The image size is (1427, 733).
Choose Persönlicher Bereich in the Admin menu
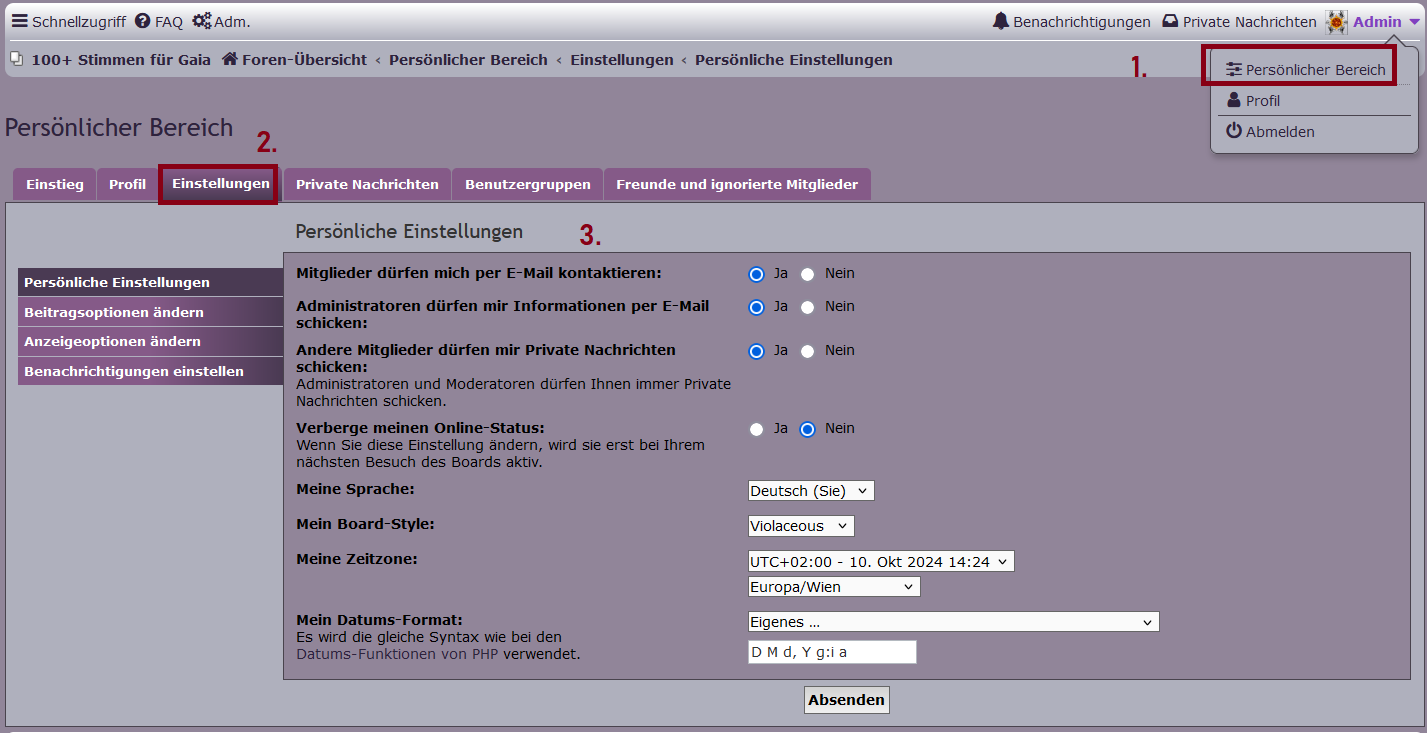point(1314,70)
